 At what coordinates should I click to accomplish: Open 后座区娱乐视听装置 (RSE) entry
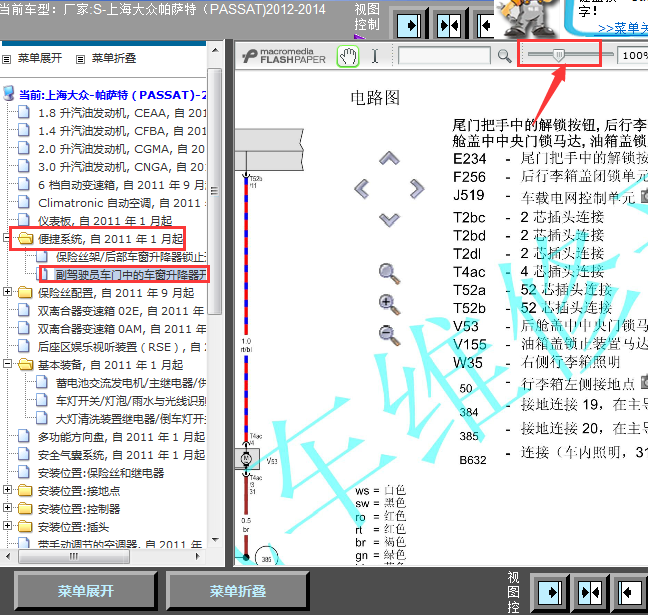(x=122, y=347)
